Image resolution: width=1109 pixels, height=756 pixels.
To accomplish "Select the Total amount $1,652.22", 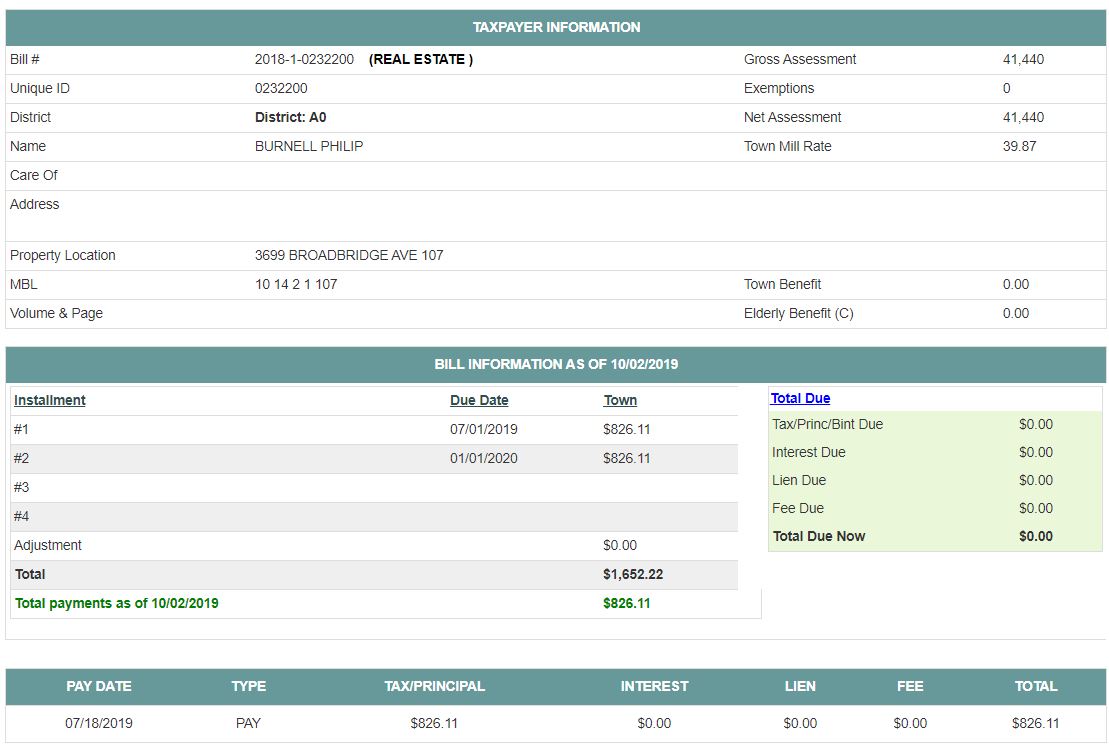I will point(633,574).
